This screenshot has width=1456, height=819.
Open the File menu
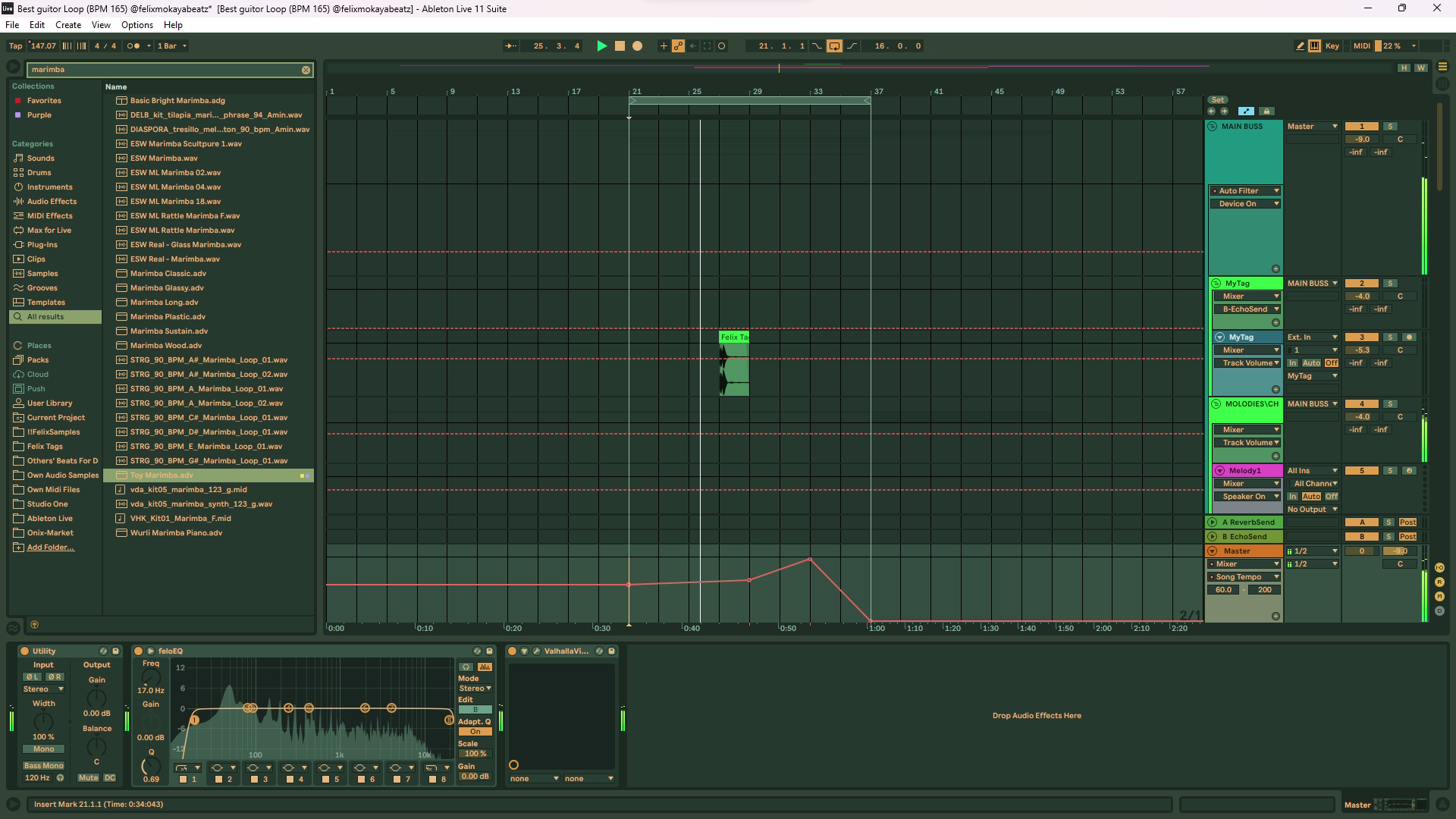[x=12, y=25]
